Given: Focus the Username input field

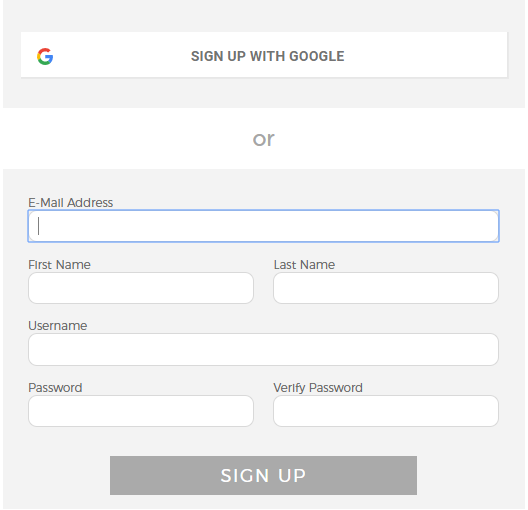Looking at the screenshot, I should tap(263, 349).
